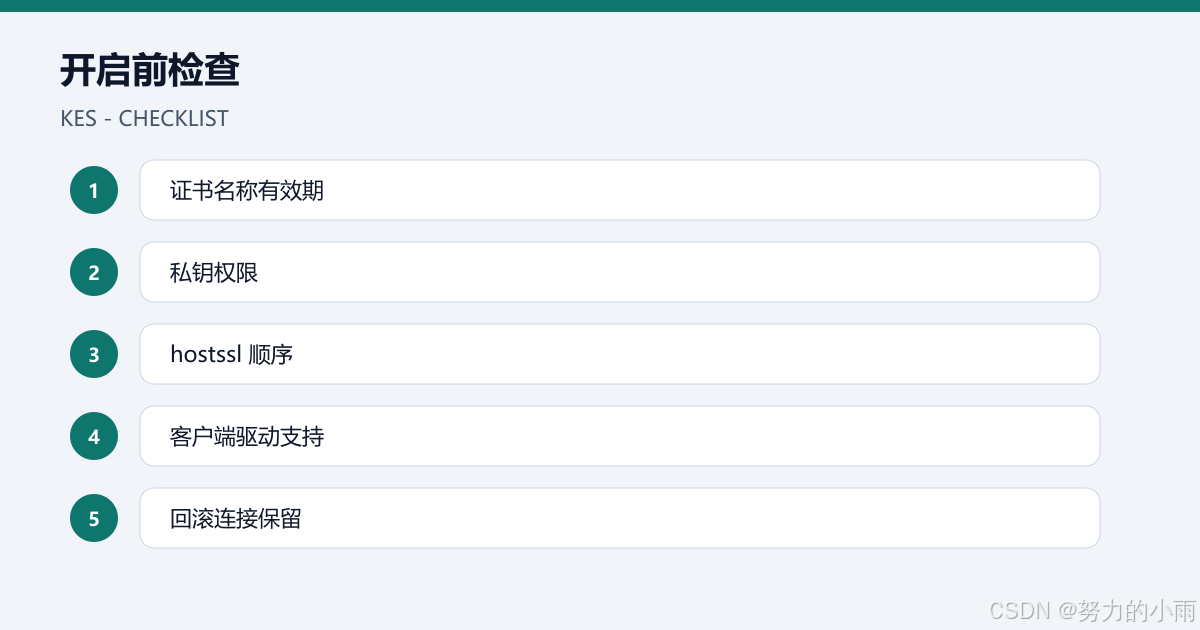
Task: Click the CHECKLIST word in the subtitle
Action: click(173, 118)
